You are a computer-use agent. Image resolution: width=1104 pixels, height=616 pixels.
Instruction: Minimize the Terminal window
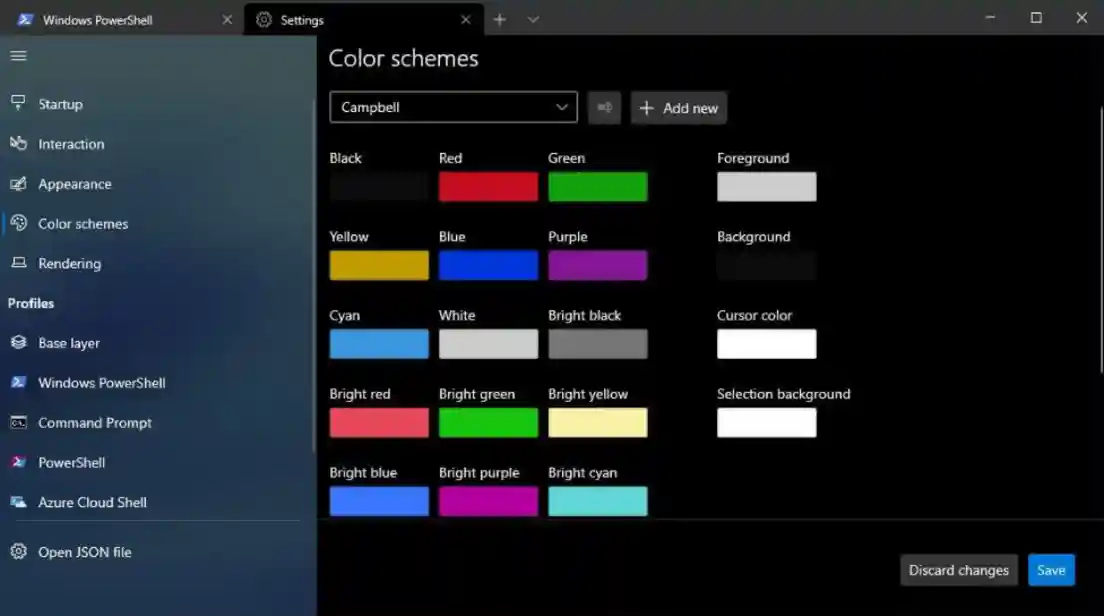point(991,18)
